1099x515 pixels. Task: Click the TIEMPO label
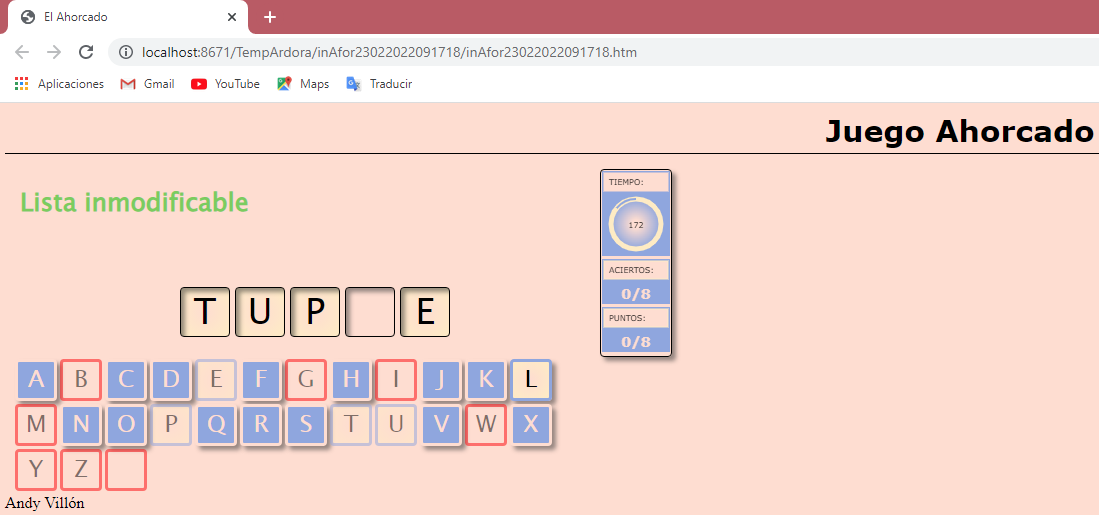pos(626,182)
